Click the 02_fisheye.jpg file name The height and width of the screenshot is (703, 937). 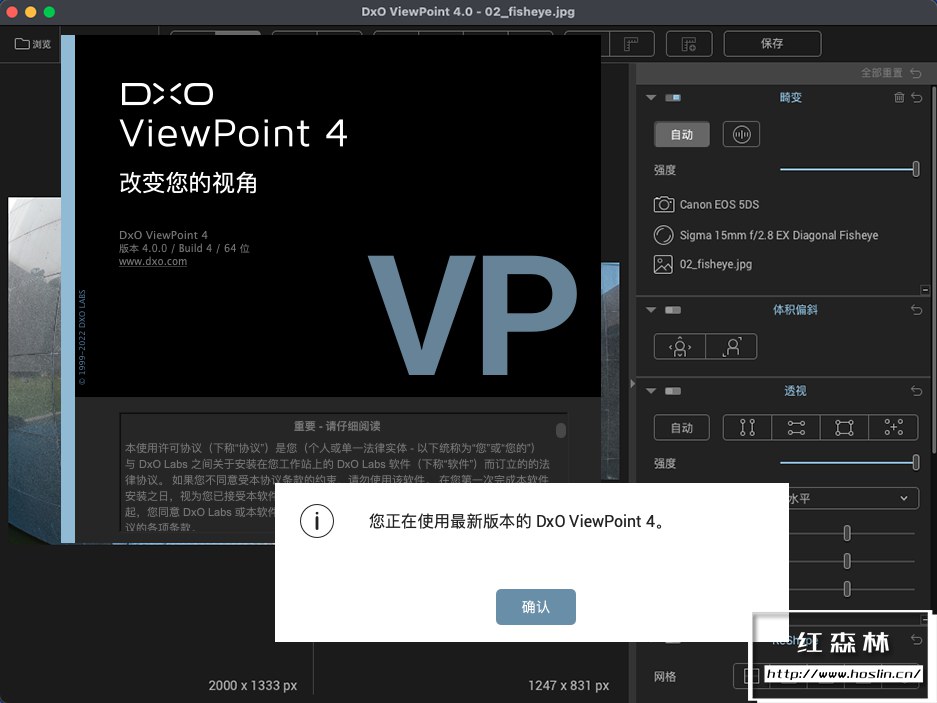point(715,264)
